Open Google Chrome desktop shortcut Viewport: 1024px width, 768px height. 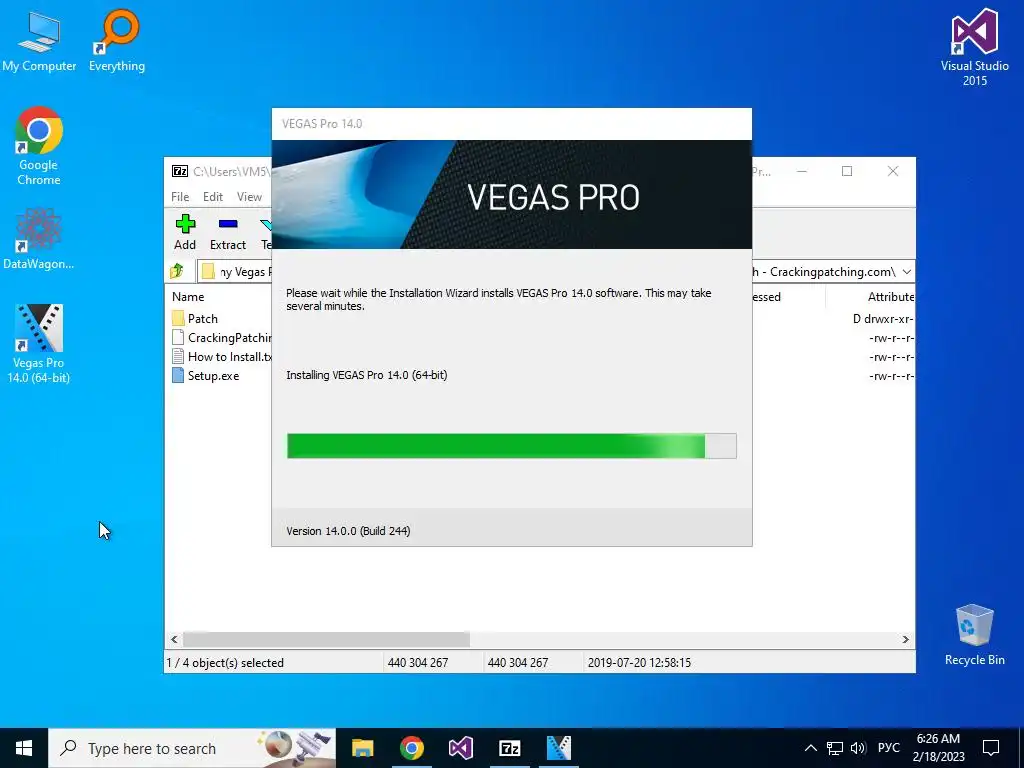39,146
